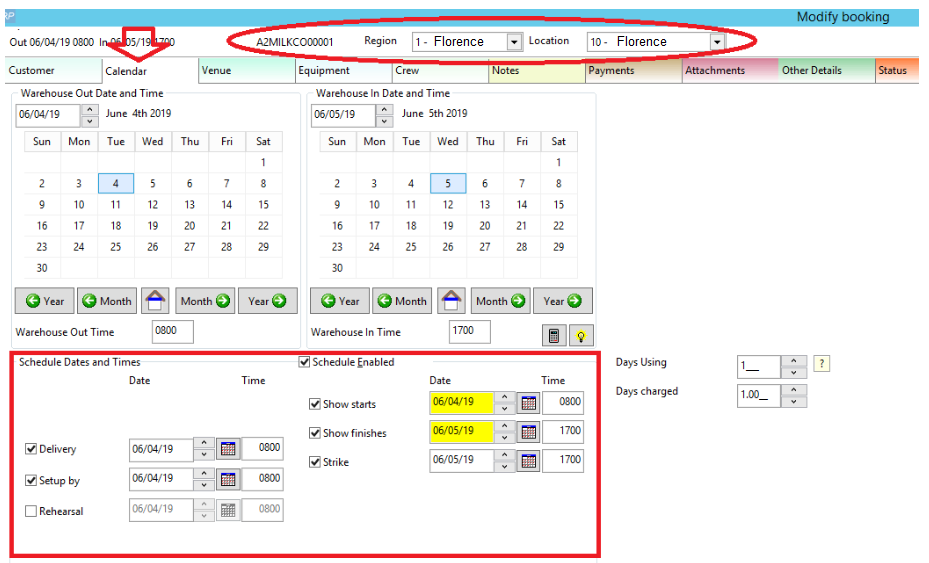Decrement the Show finishes date spinner
Viewport: 929px width, 563px height.
point(504,438)
